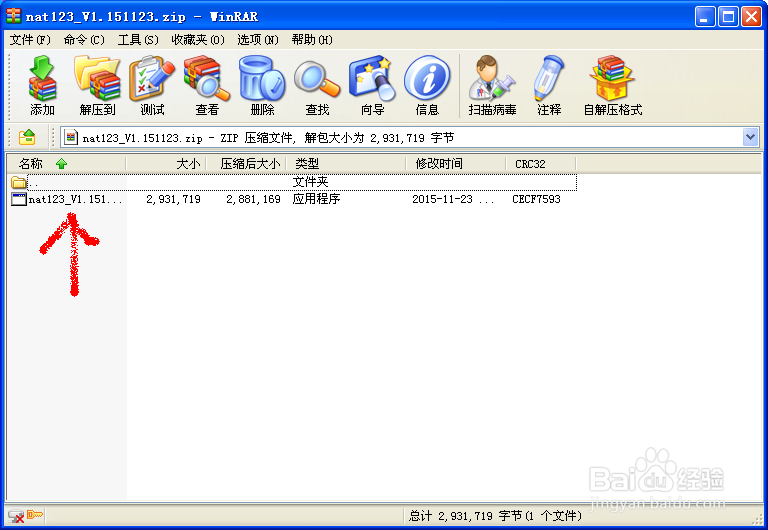Show archive Info (信息) icon
This screenshot has height=530, width=768.
(x=427, y=85)
